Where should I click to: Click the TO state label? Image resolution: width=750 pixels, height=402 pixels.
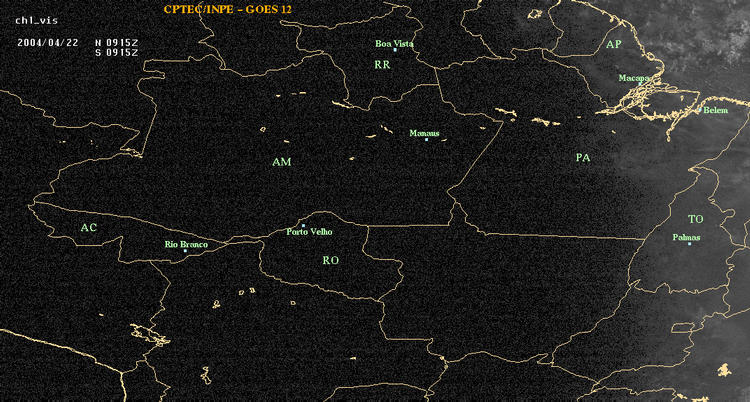pyautogui.click(x=696, y=219)
